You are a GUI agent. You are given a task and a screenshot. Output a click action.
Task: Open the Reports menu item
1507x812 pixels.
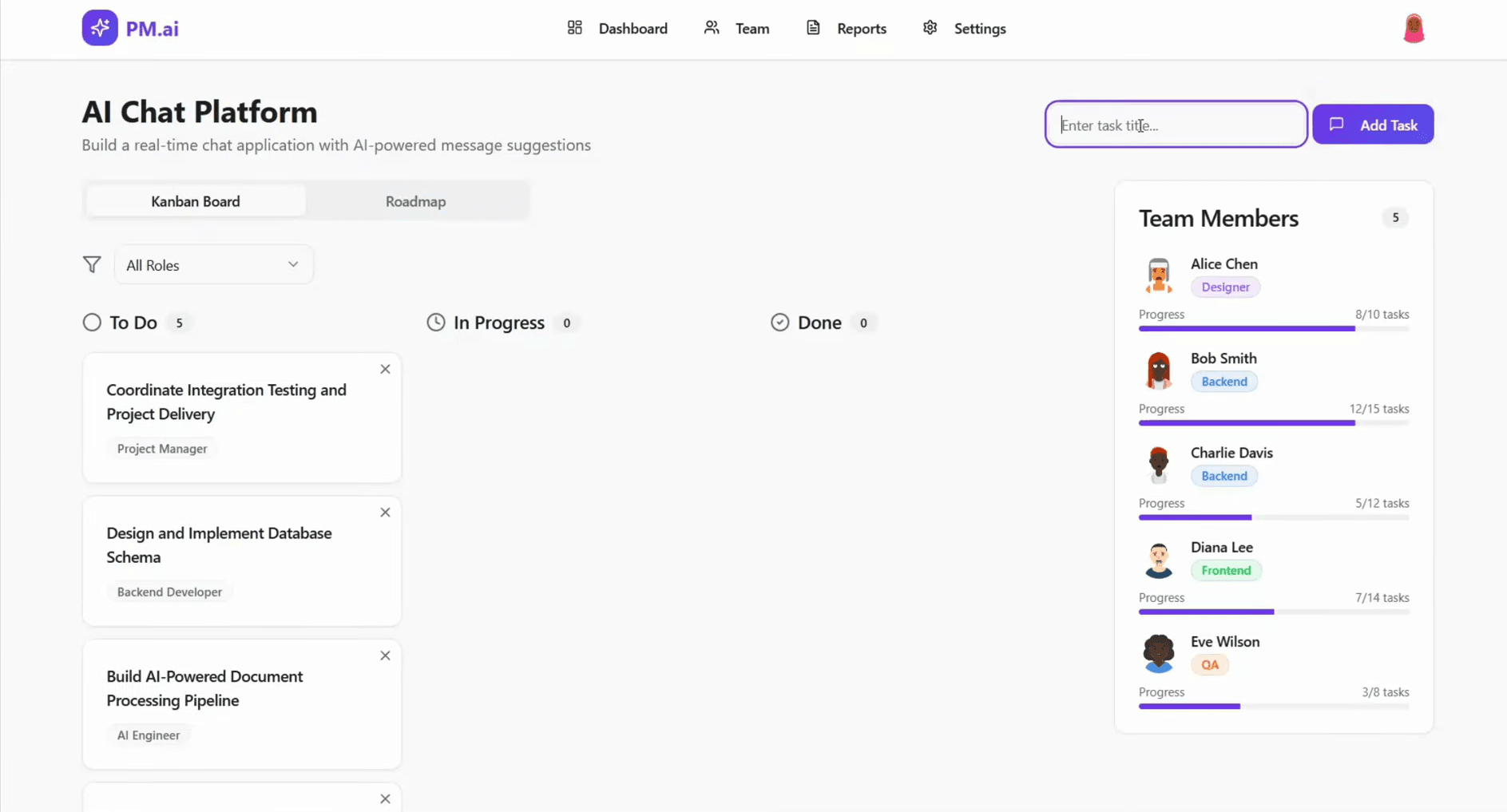click(x=846, y=28)
